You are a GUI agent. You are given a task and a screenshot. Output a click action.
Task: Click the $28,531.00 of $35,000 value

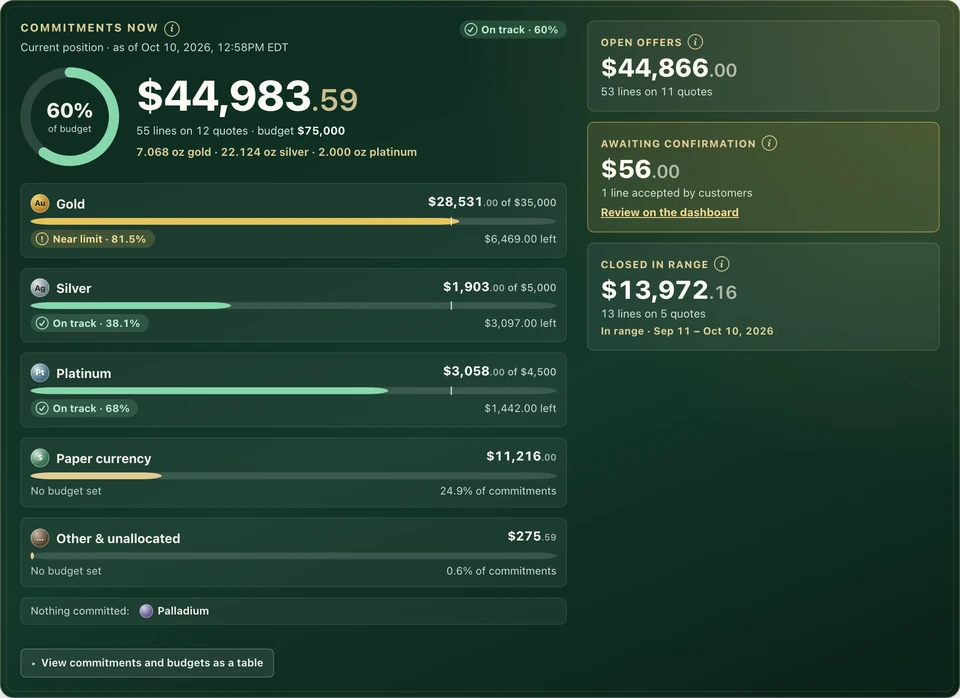tap(492, 202)
